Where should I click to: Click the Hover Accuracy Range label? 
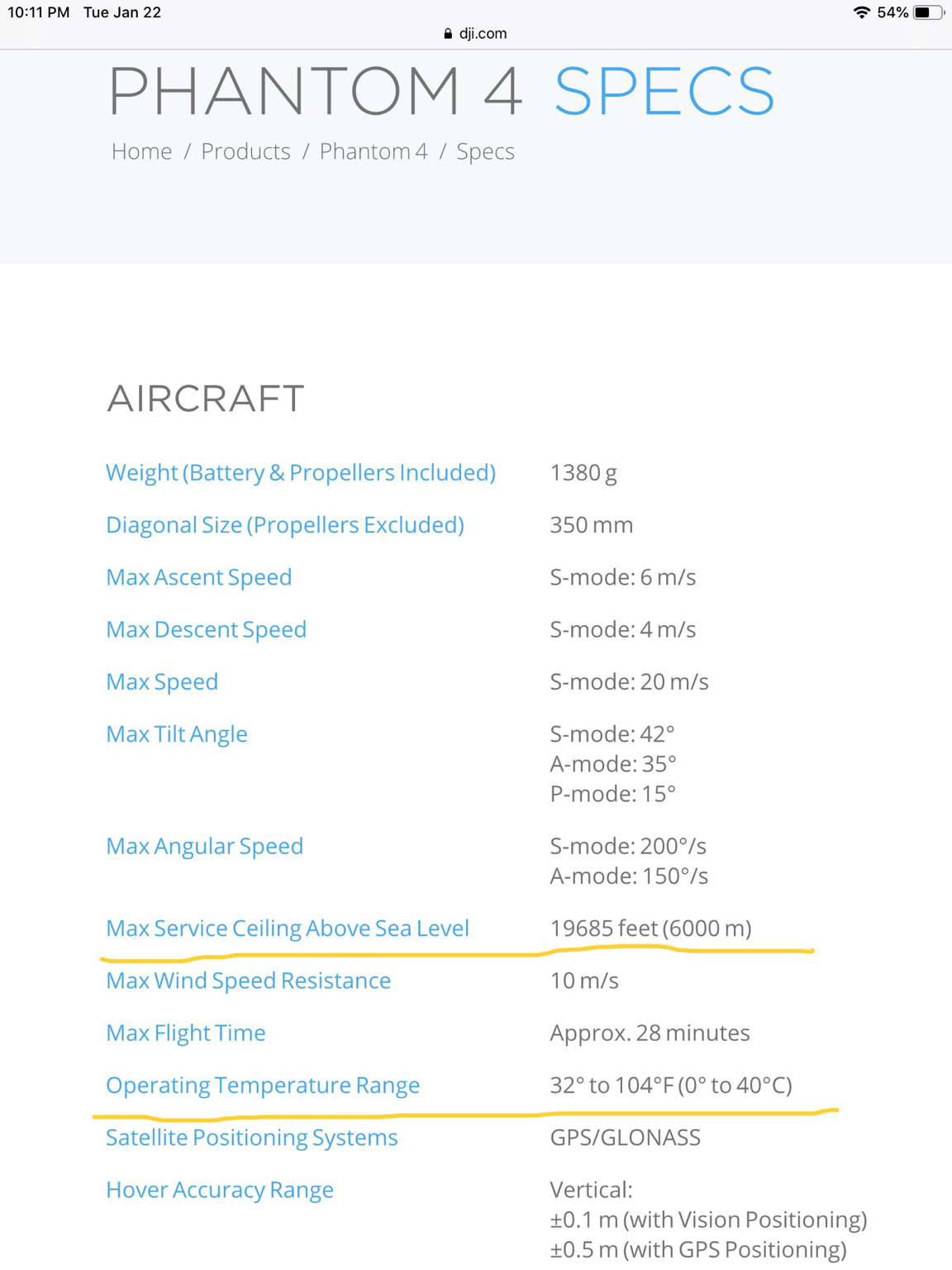coord(220,1190)
